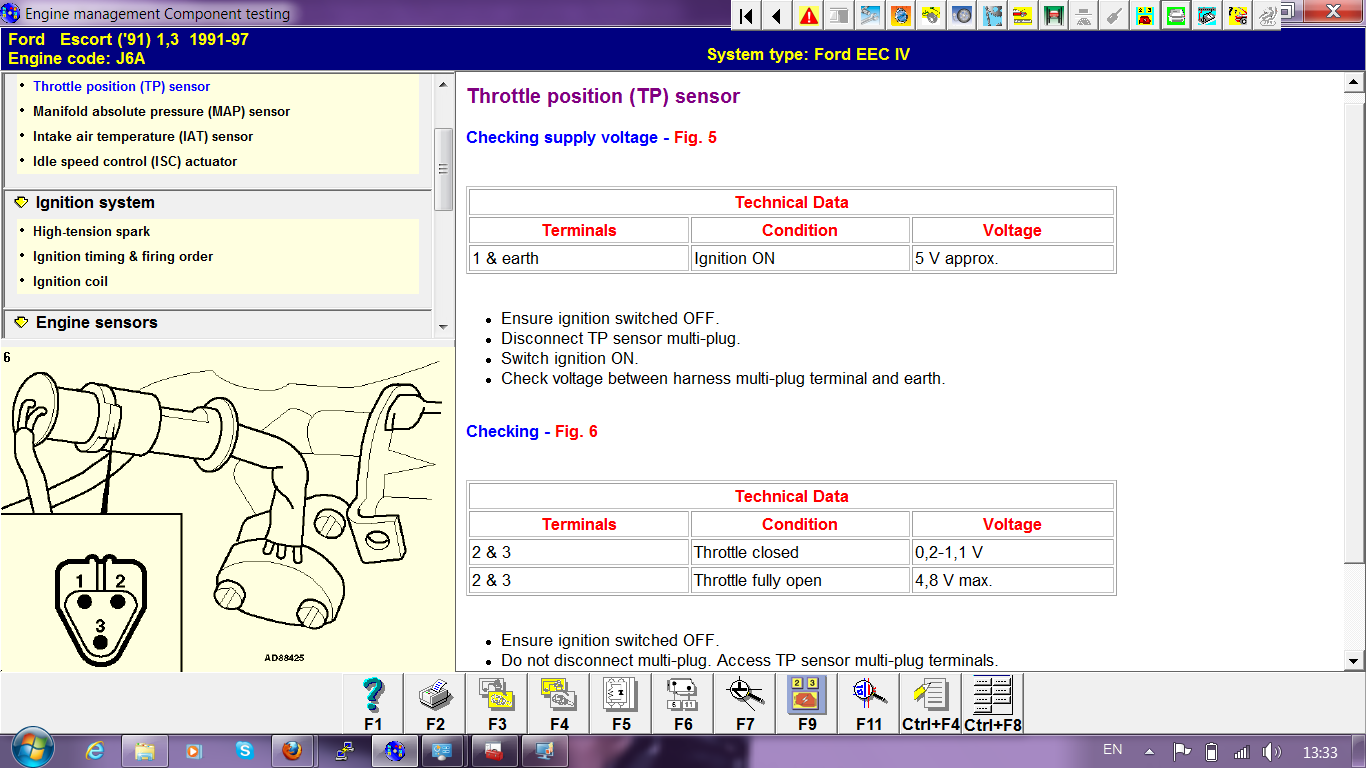1366x768 pixels.
Task: Click the '0,2-1,1 V' voltage cell
Action: tap(1012, 552)
